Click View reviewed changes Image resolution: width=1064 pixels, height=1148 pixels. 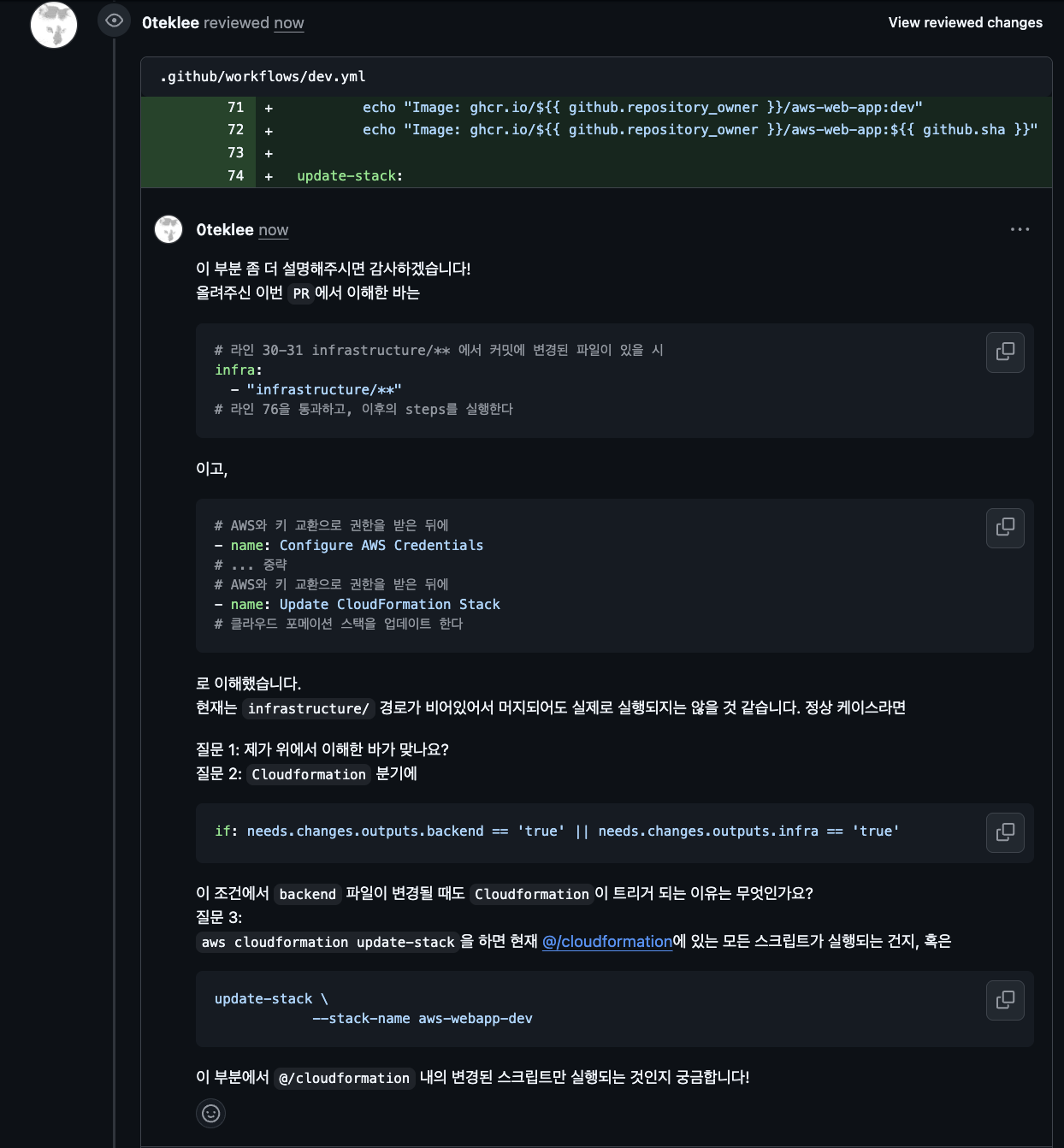(x=965, y=22)
